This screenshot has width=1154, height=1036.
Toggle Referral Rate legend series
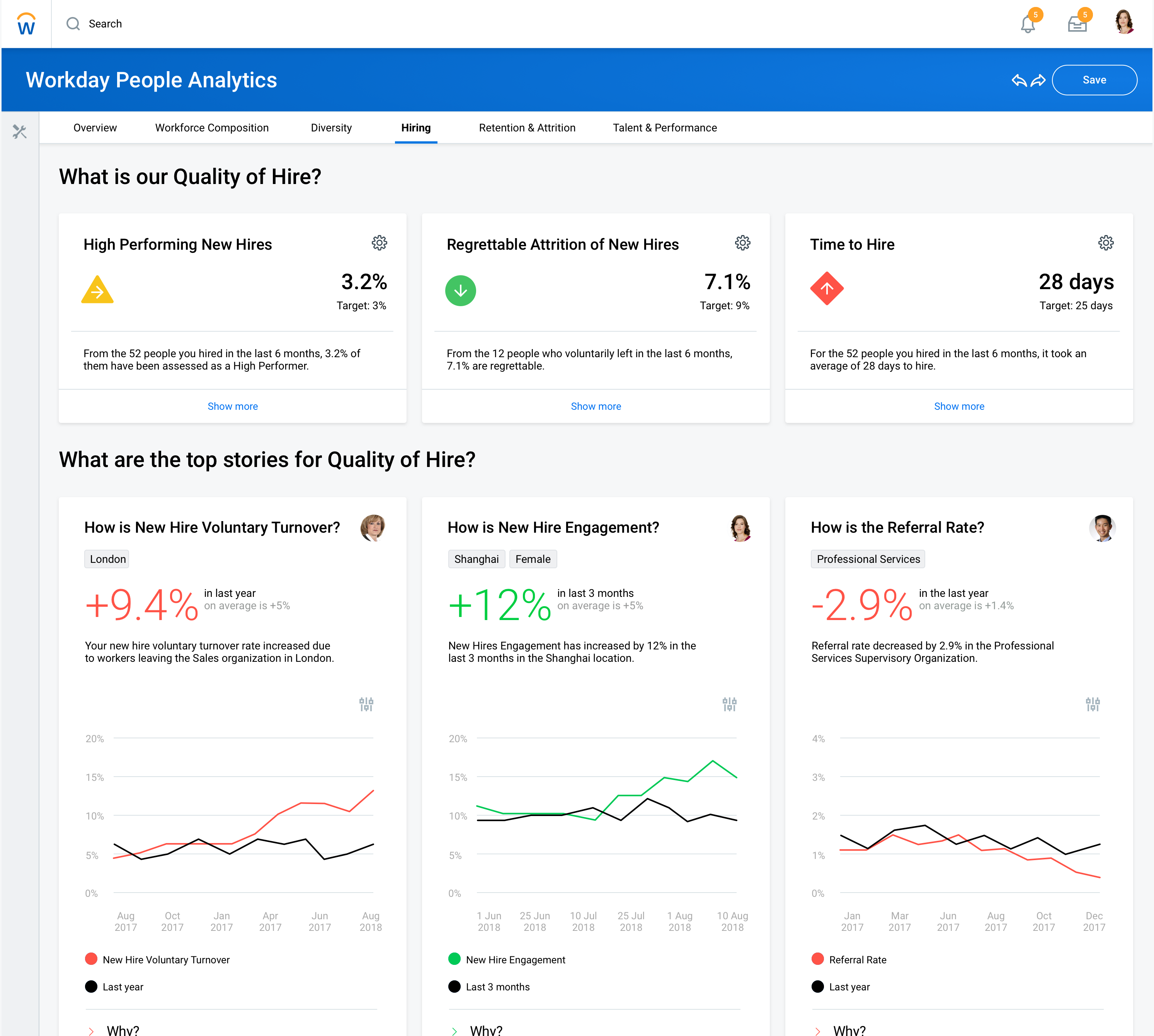tap(849, 959)
